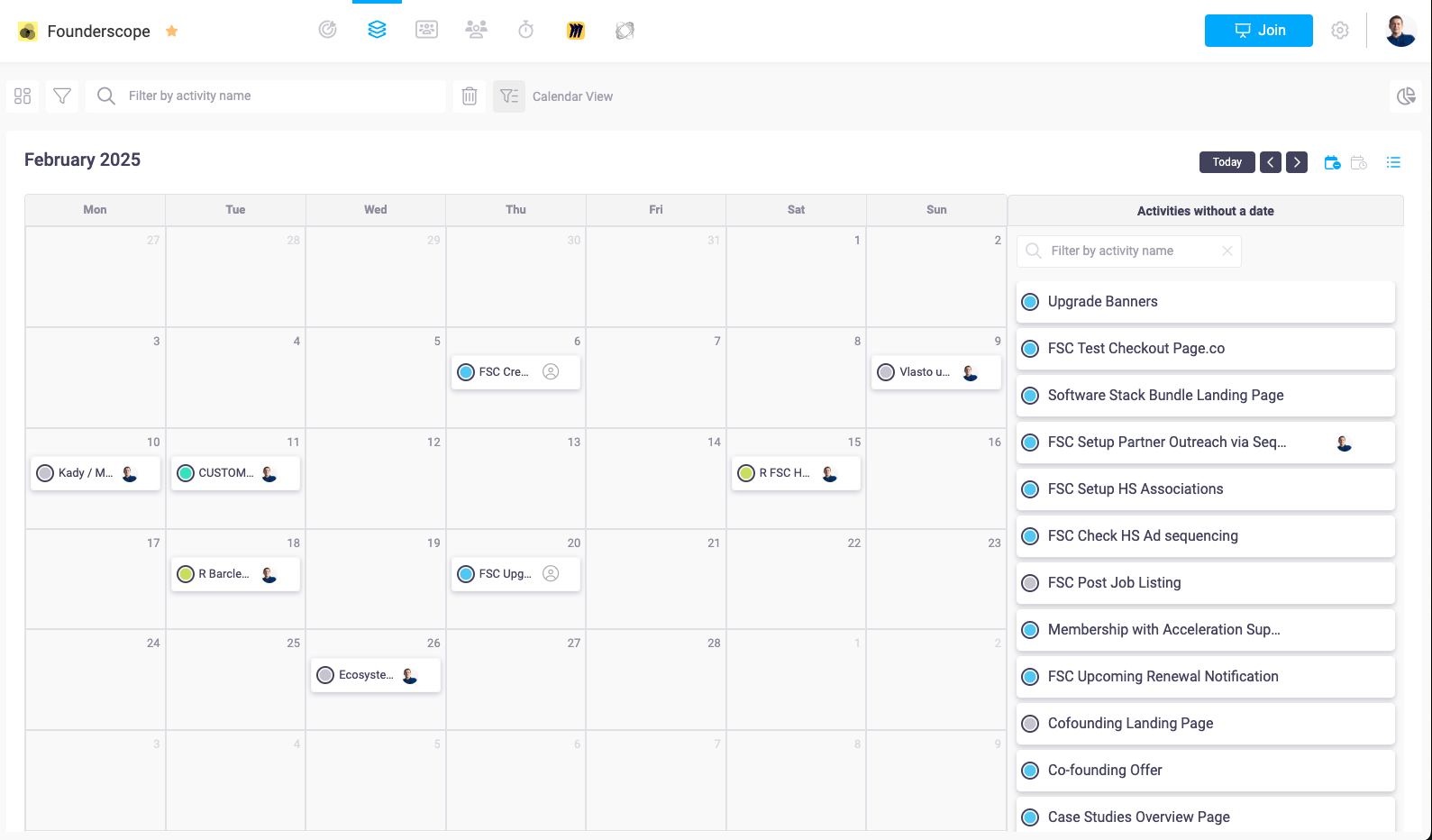Go to the previous month with left chevron
This screenshot has width=1432, height=840.
pyautogui.click(x=1271, y=162)
